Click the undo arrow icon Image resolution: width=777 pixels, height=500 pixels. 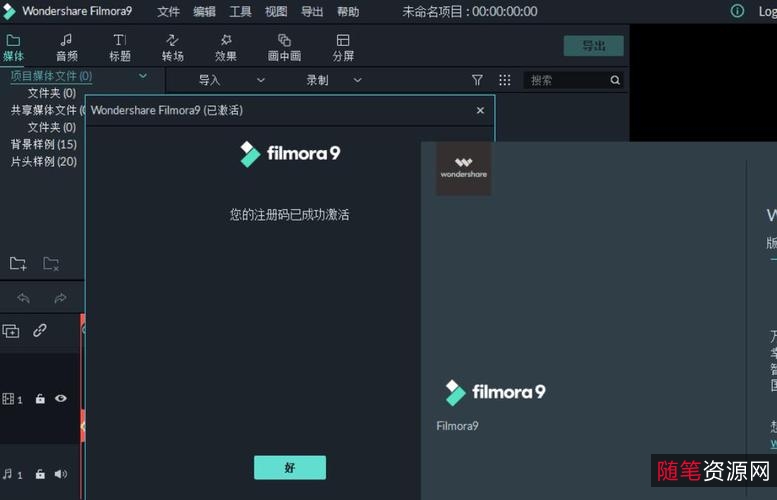[x=23, y=298]
